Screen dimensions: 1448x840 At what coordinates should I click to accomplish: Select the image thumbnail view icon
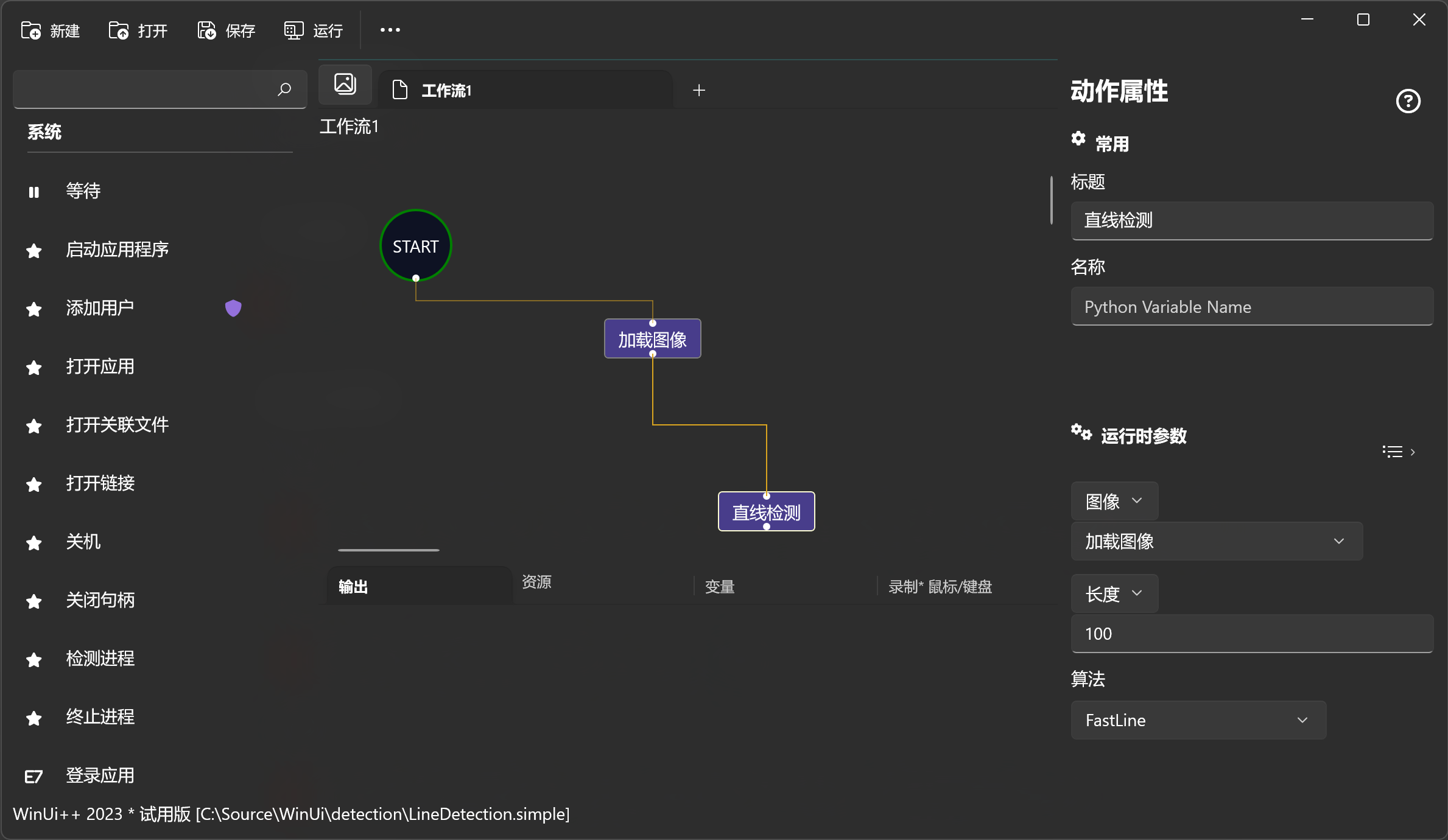(x=345, y=84)
